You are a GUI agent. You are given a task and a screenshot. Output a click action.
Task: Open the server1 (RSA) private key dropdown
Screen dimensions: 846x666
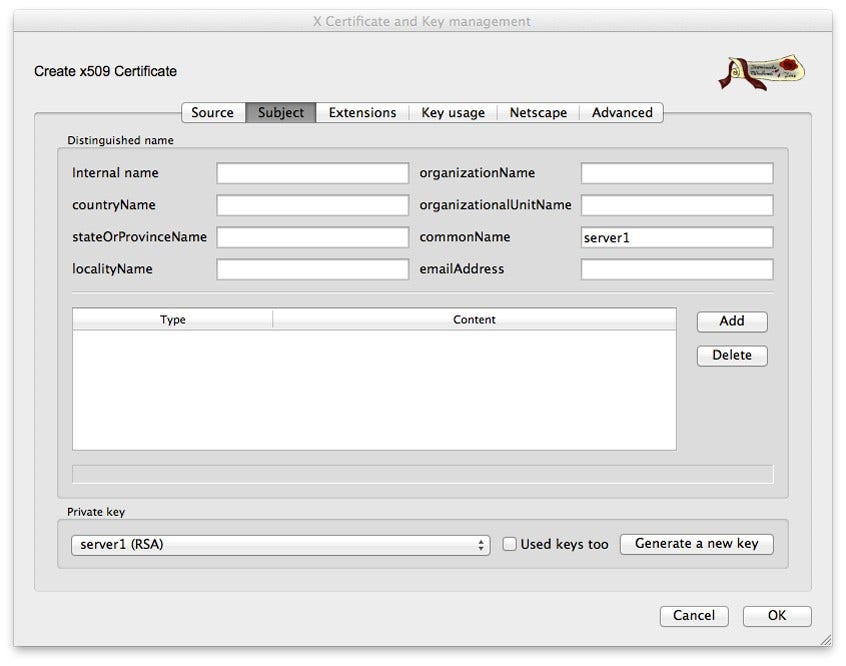coord(278,544)
